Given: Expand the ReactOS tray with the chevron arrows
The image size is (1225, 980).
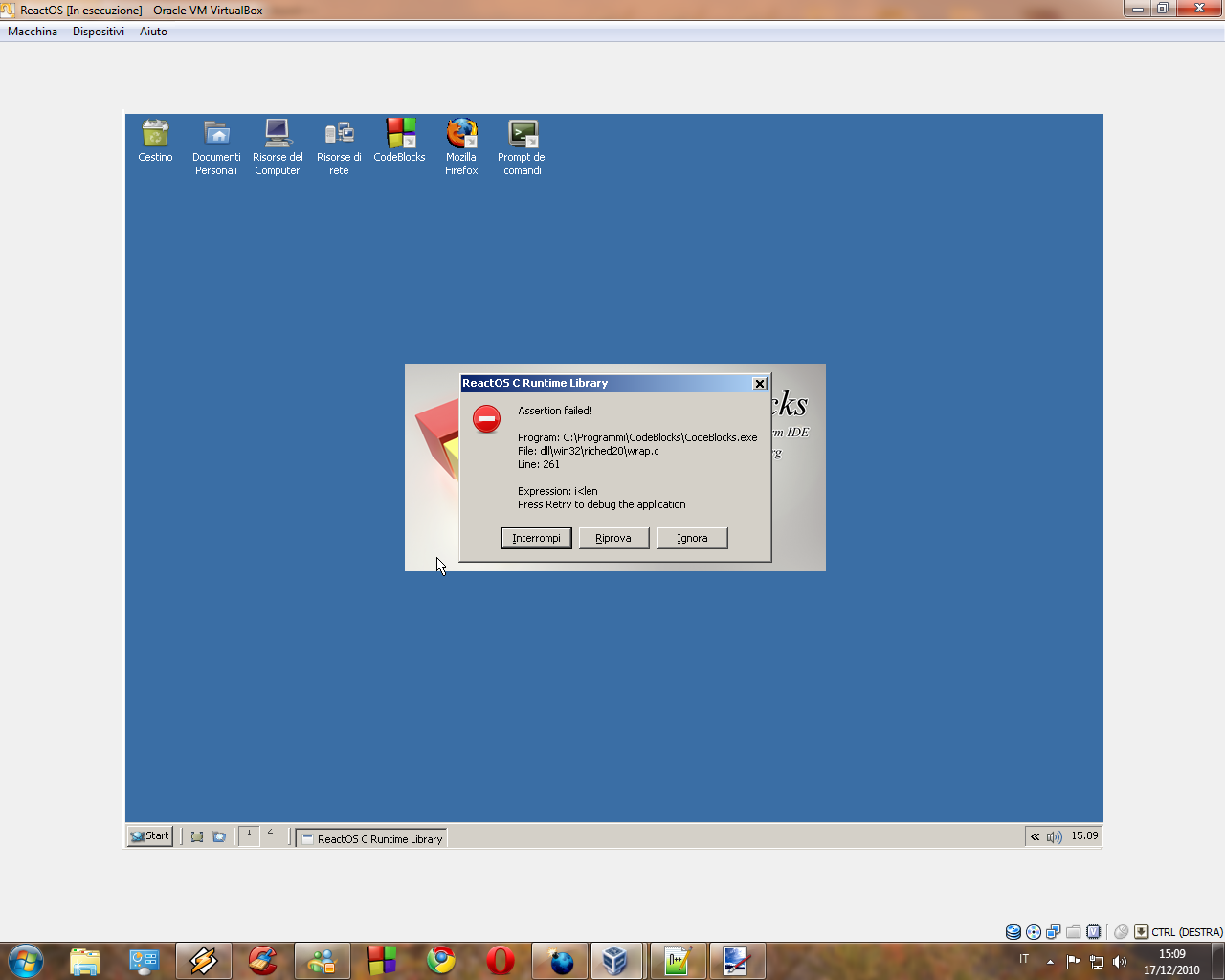Looking at the screenshot, I should tap(1035, 836).
